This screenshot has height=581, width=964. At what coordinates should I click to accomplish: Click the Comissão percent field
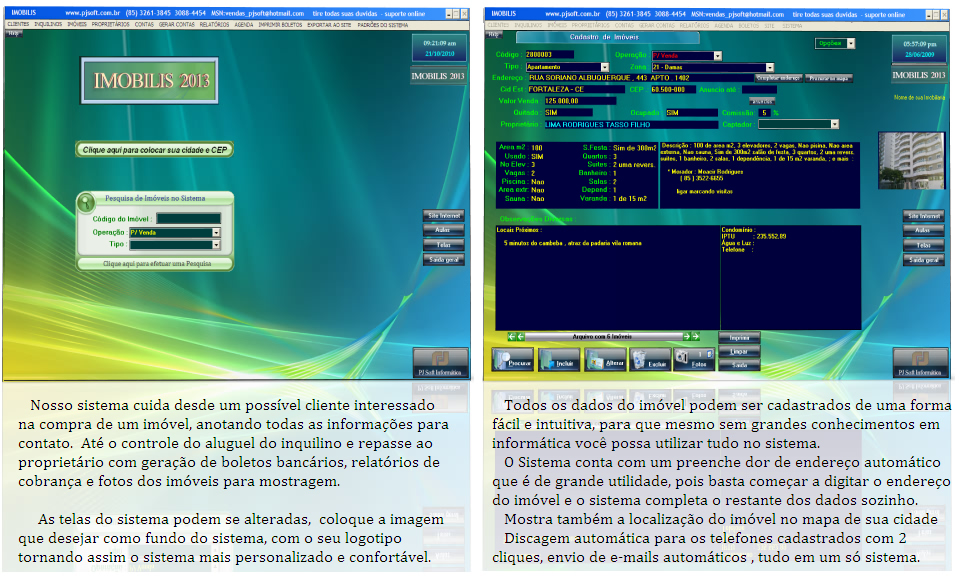[x=764, y=113]
